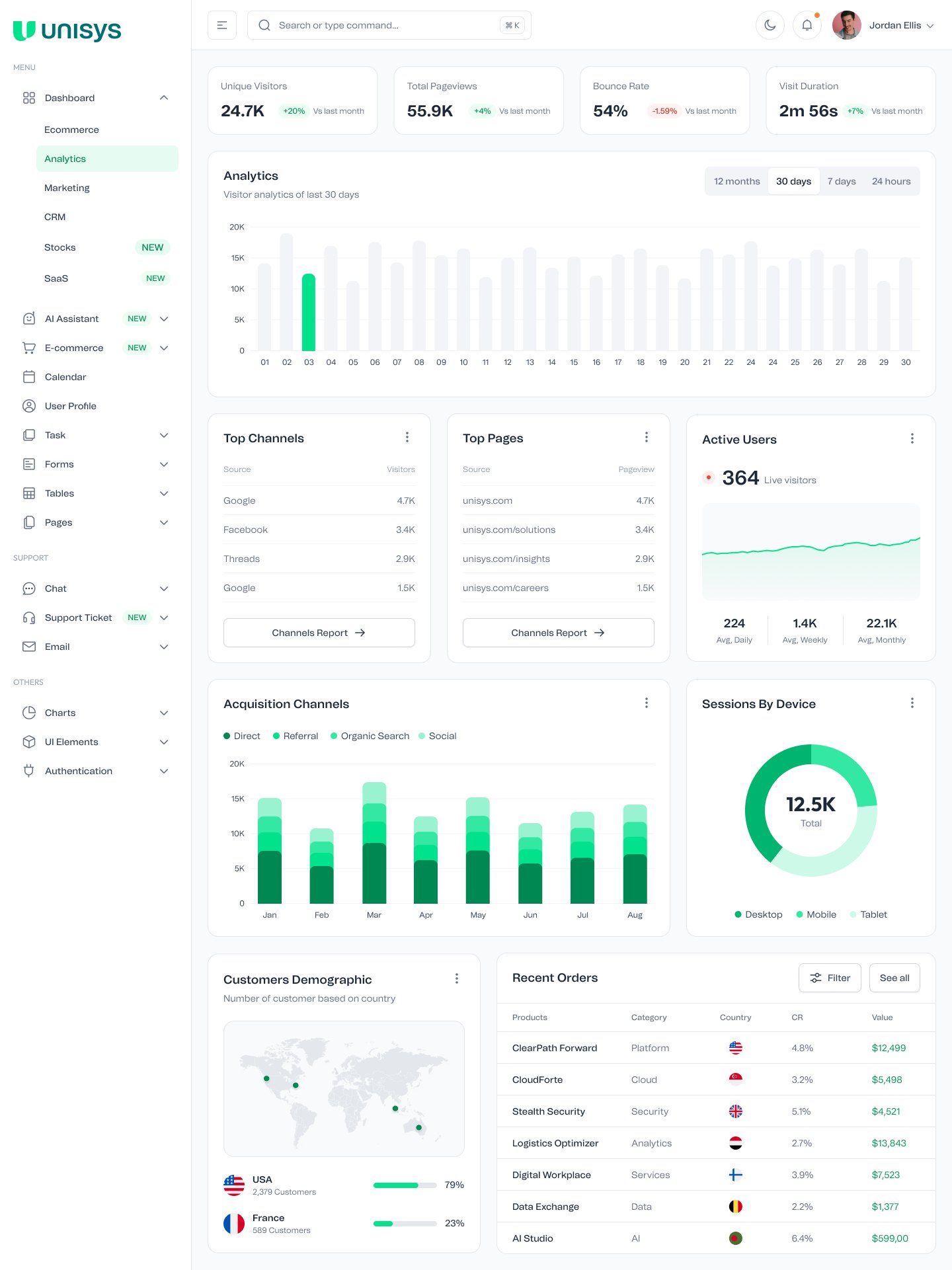The image size is (952, 1270).
Task: Click the Dashboard grid icon
Action: coord(29,98)
